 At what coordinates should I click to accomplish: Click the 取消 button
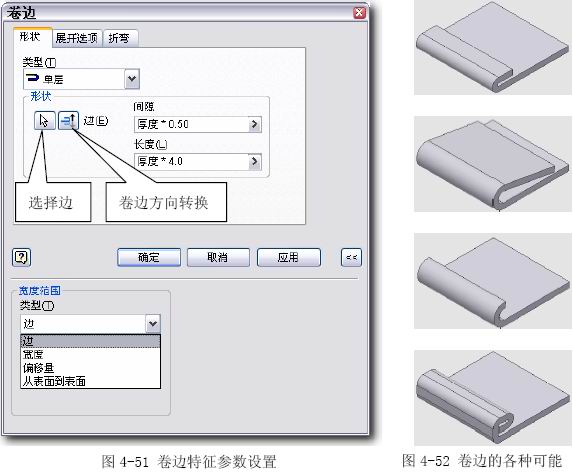tap(218, 258)
